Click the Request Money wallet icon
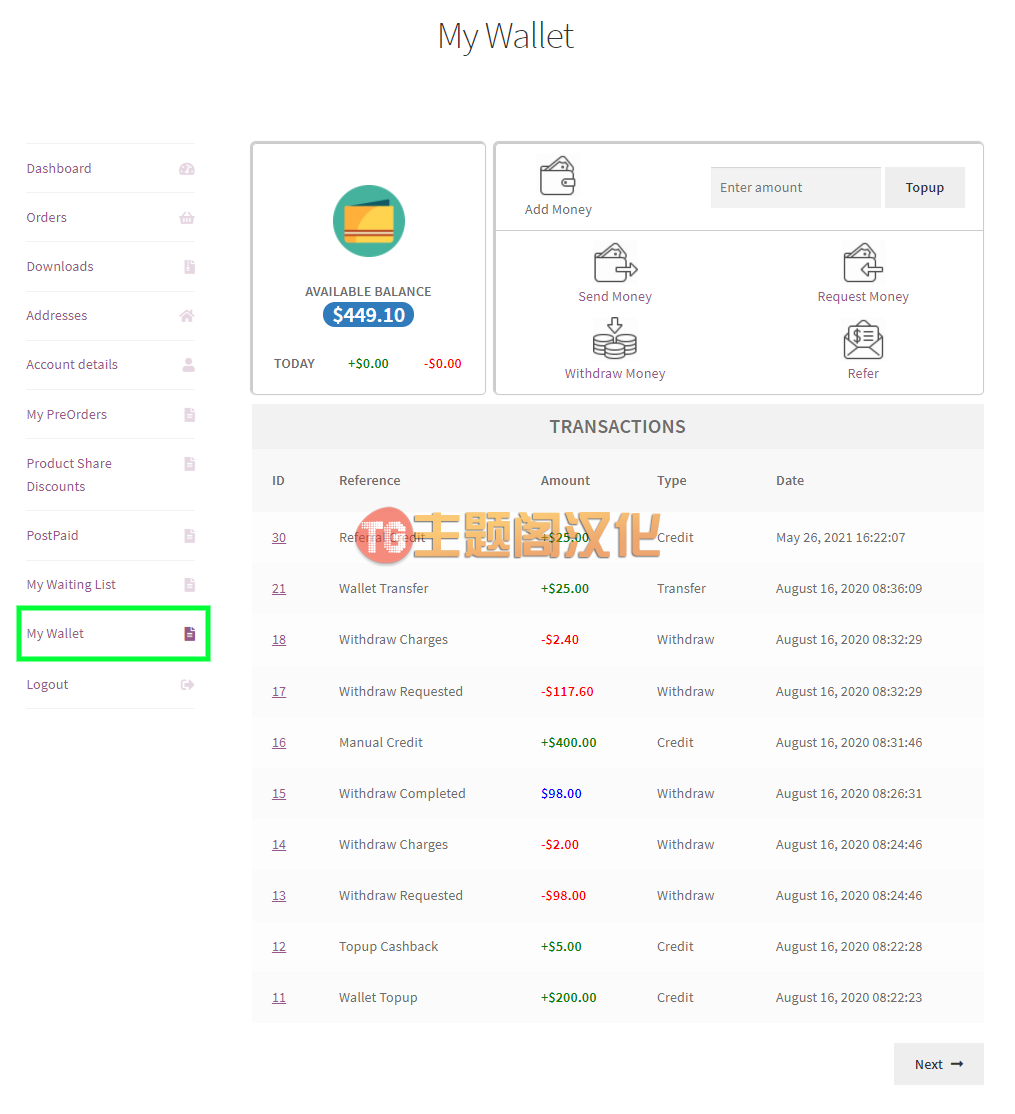This screenshot has width=1015, height=1114. [863, 263]
